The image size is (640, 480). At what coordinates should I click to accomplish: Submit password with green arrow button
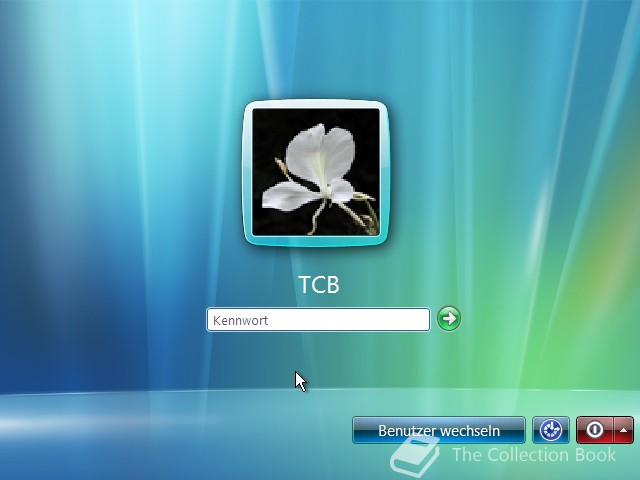449,319
